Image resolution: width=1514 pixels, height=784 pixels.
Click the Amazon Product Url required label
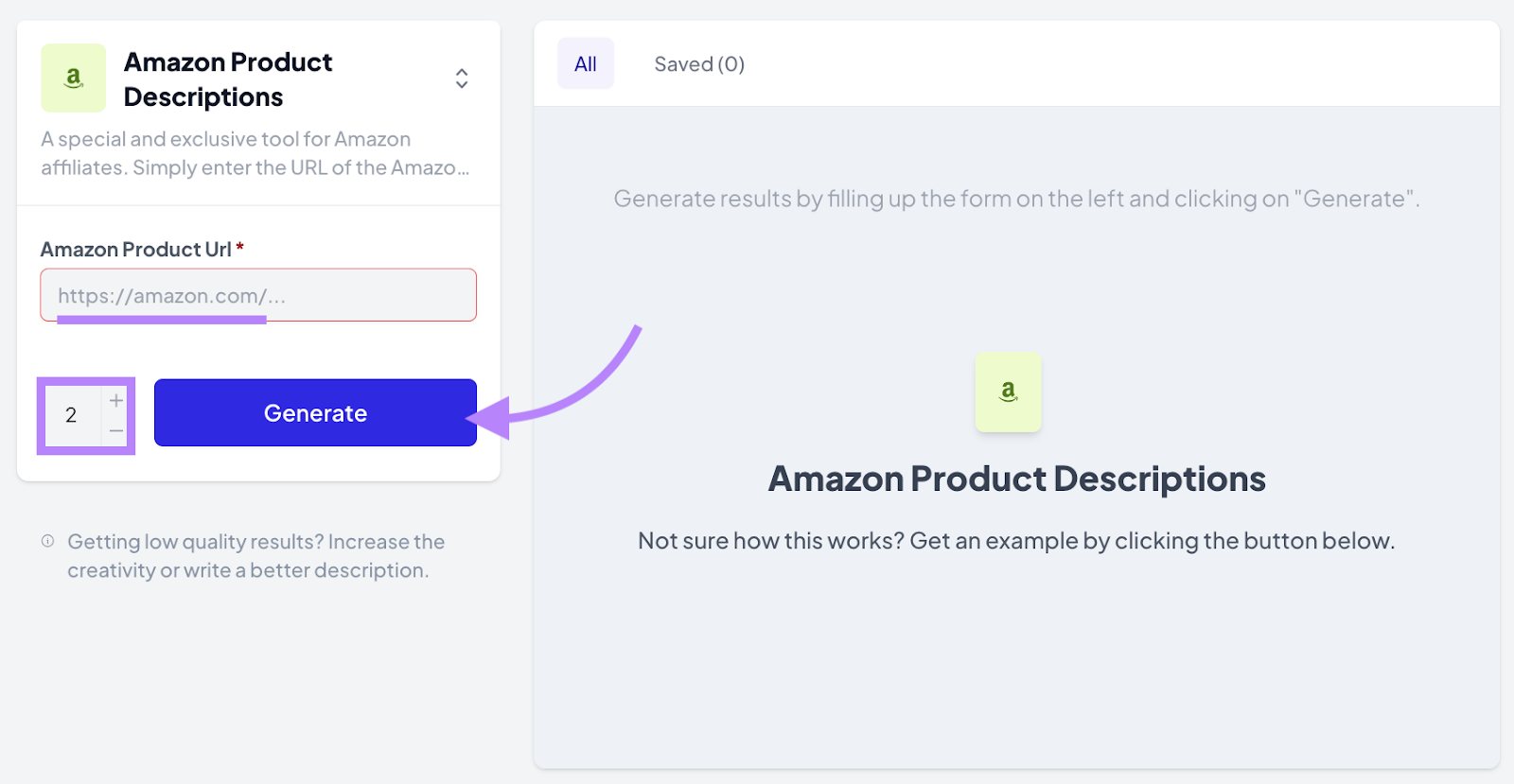click(140, 249)
